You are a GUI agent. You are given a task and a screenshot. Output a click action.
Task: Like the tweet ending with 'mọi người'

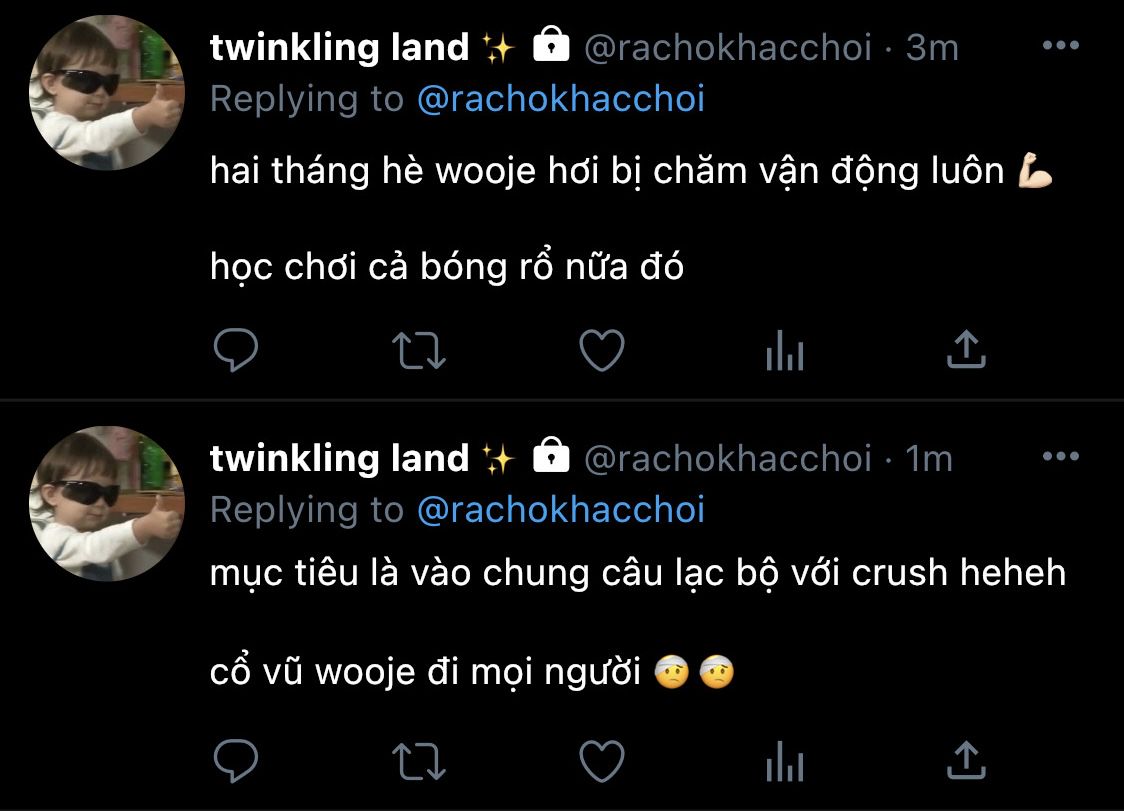point(601,761)
